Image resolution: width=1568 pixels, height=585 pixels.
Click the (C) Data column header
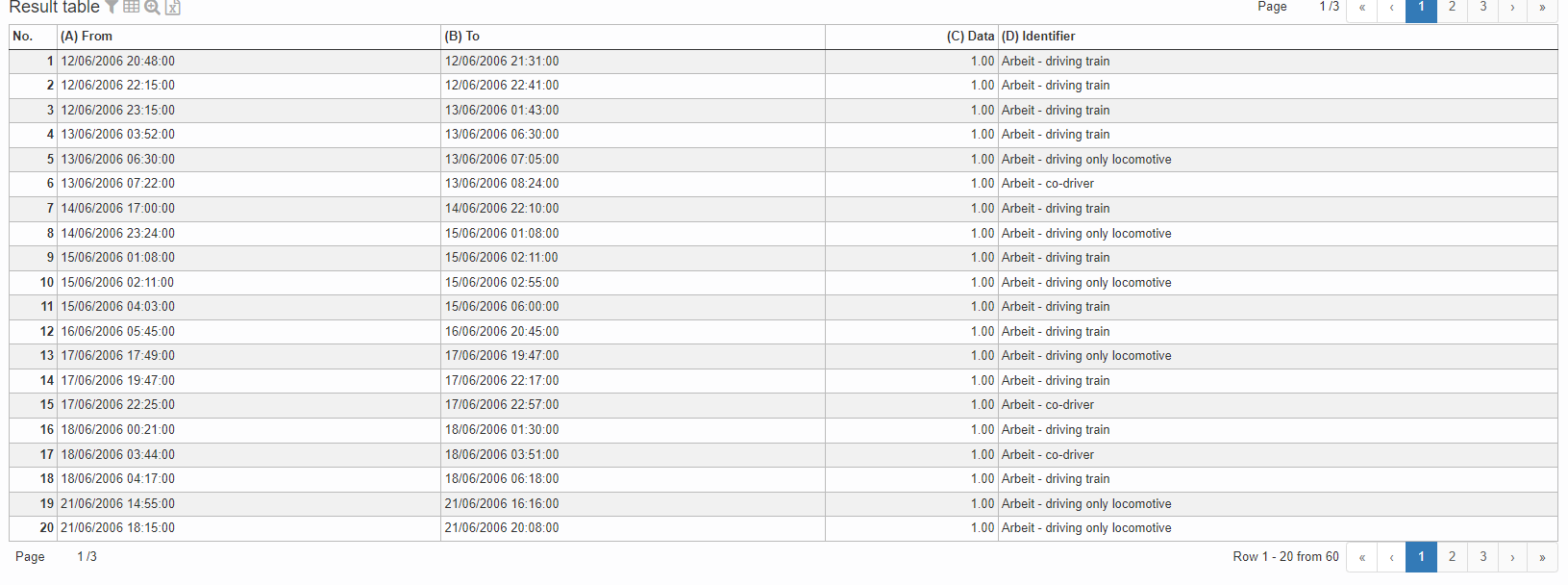969,37
